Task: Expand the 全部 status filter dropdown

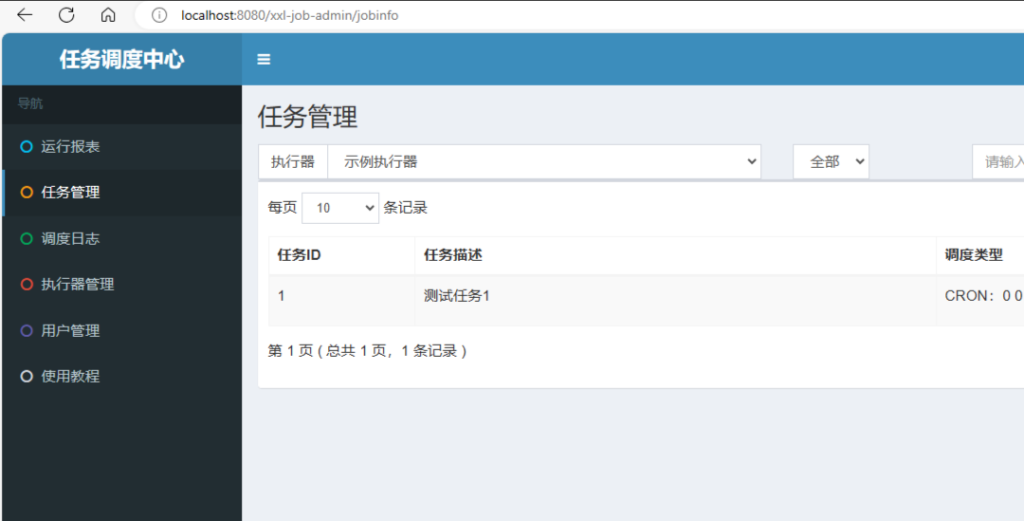Action: pos(831,162)
